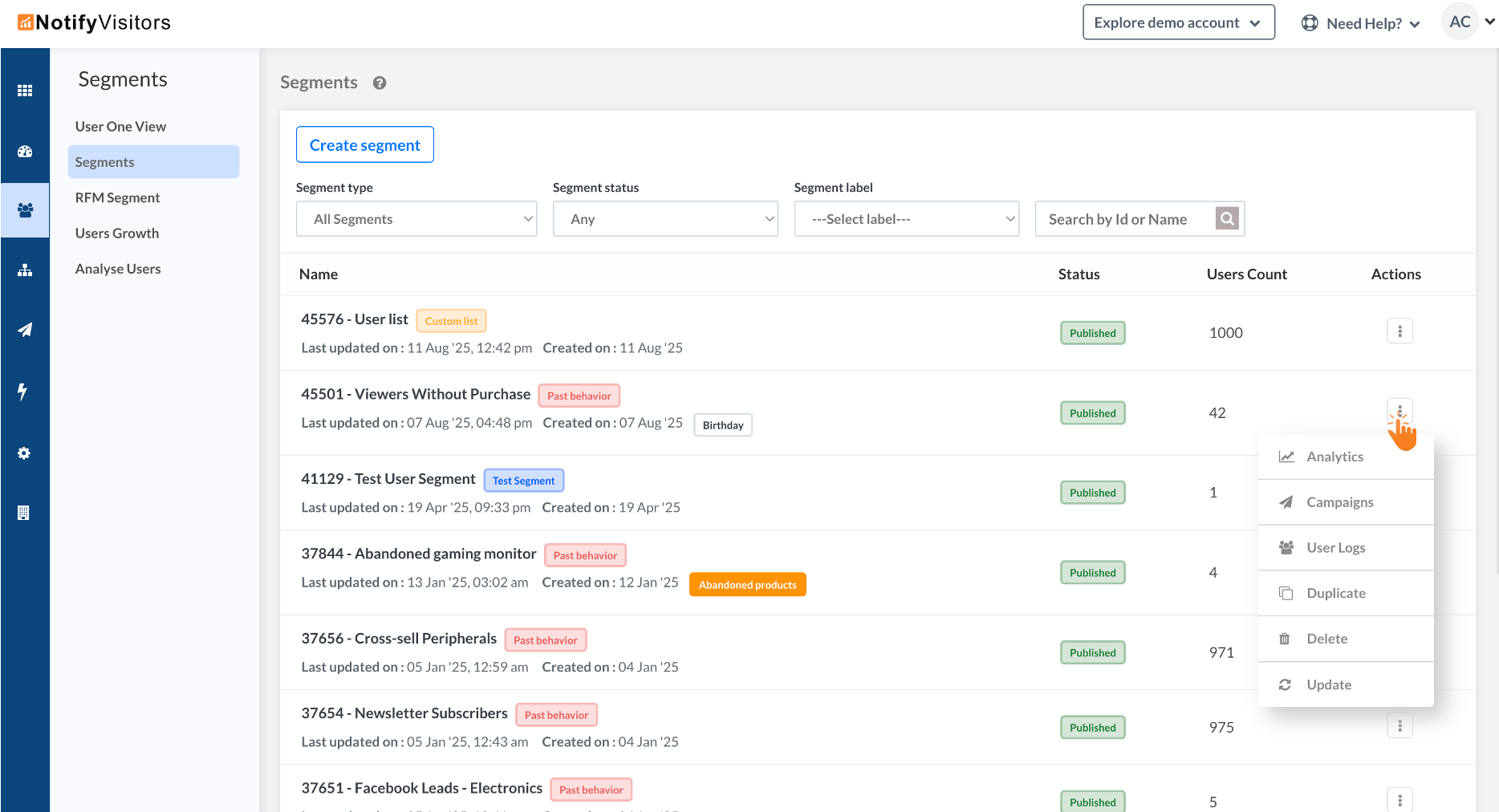Screen dimensions: 1499x812
Task: Open the dashboard gauge icon
Action: [x=25, y=152]
